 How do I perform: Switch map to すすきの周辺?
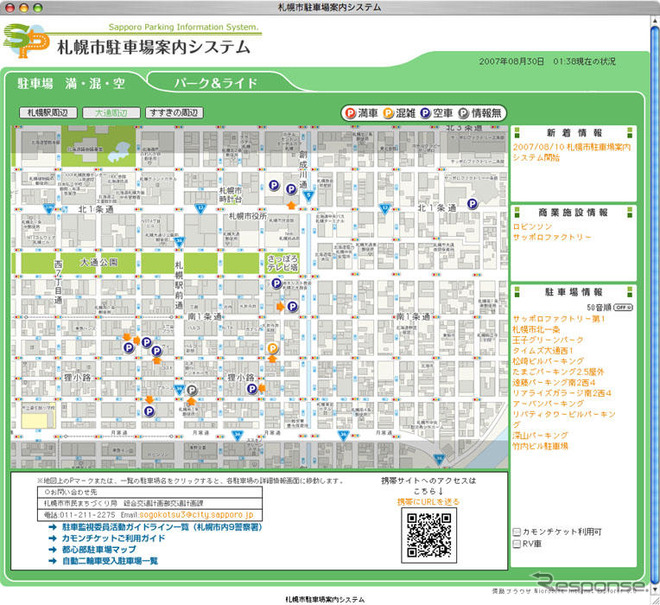[172, 113]
